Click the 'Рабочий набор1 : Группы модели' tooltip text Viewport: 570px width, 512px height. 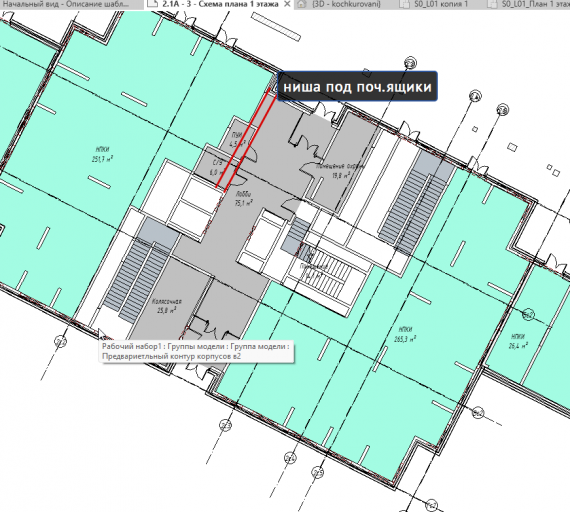(x=196, y=351)
